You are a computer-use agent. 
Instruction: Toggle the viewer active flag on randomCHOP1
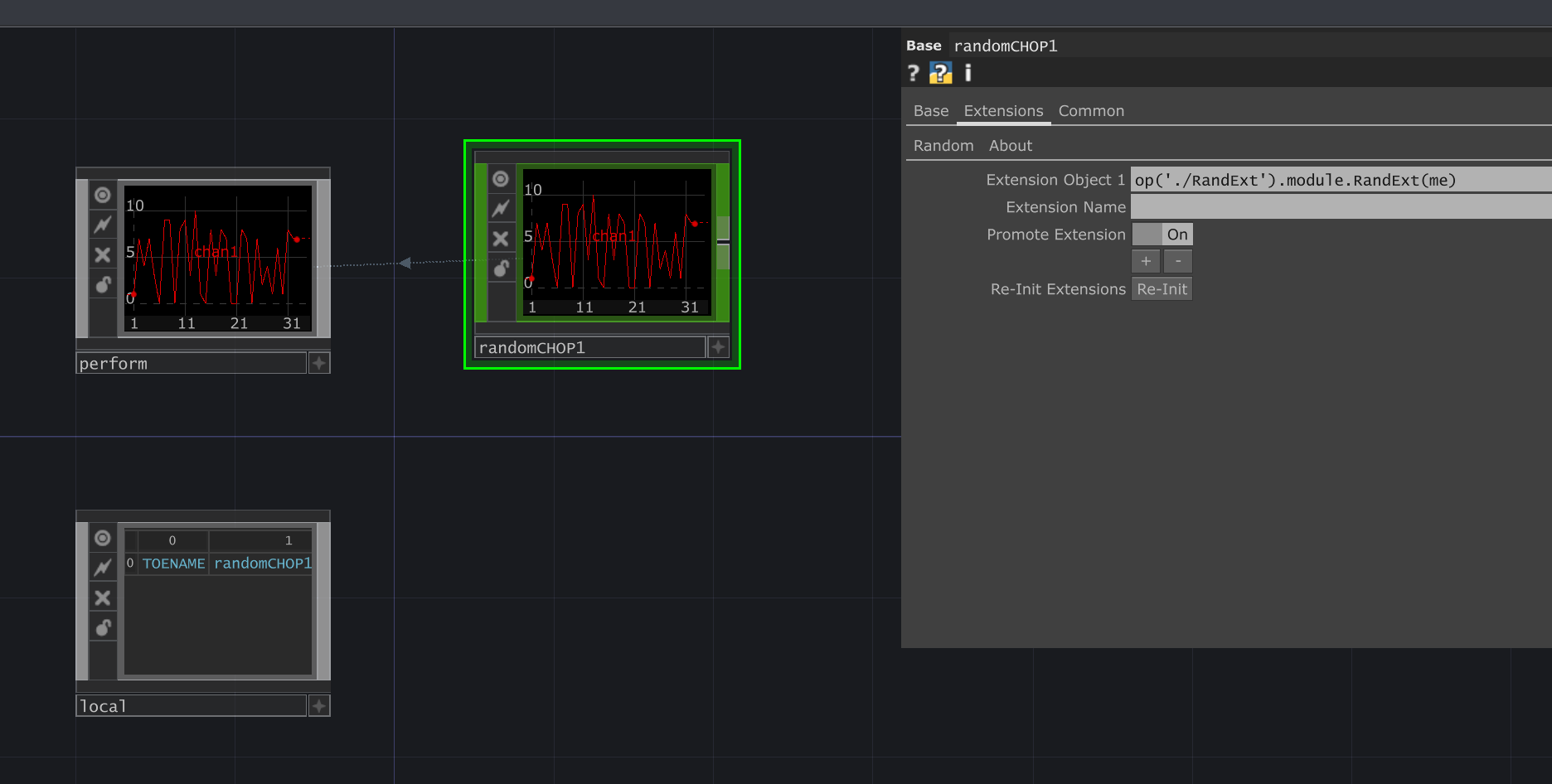pos(501,179)
